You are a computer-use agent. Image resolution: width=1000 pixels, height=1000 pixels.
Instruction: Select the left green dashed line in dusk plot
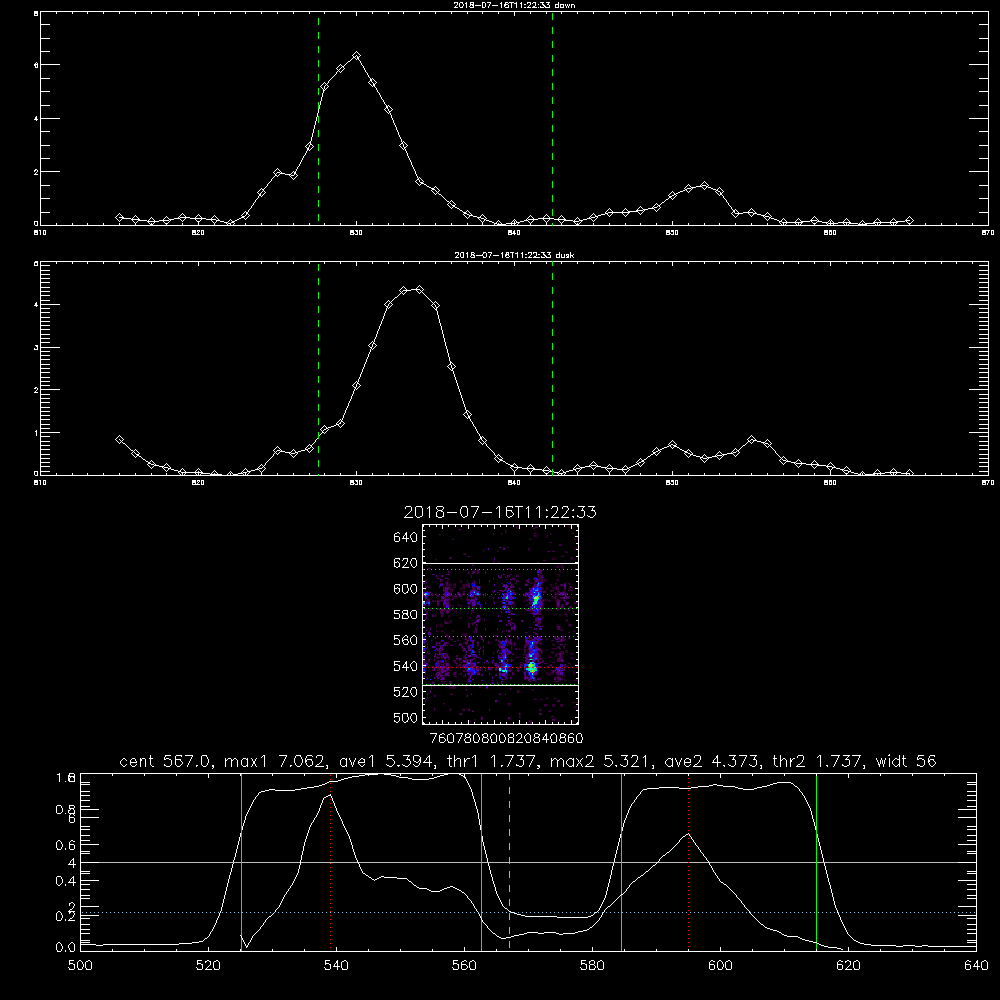[318, 368]
